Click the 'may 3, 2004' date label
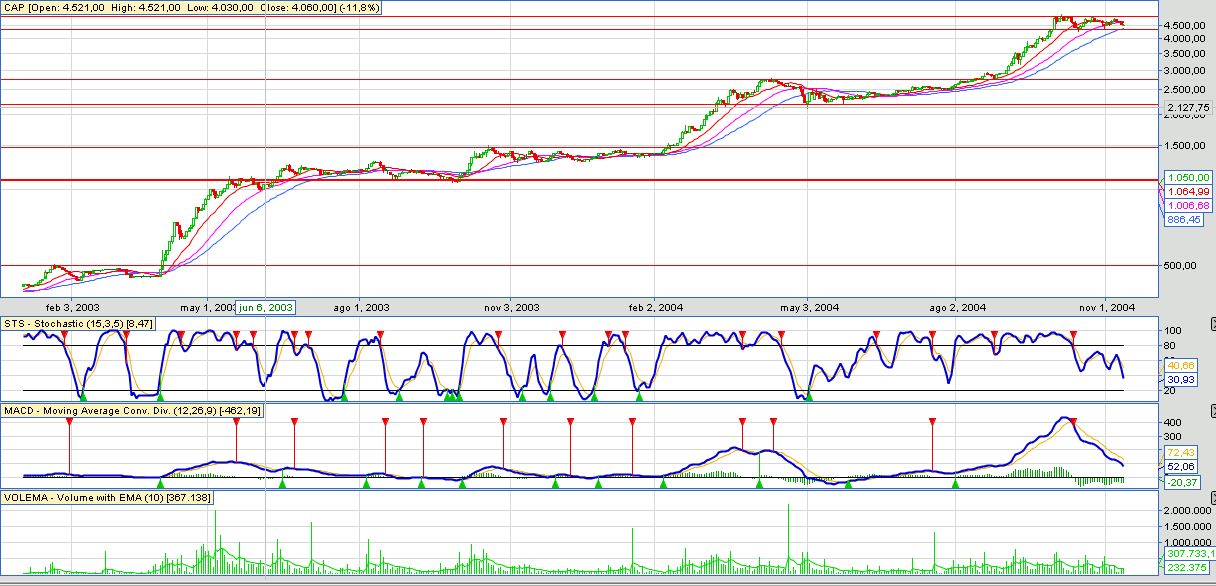 click(810, 307)
